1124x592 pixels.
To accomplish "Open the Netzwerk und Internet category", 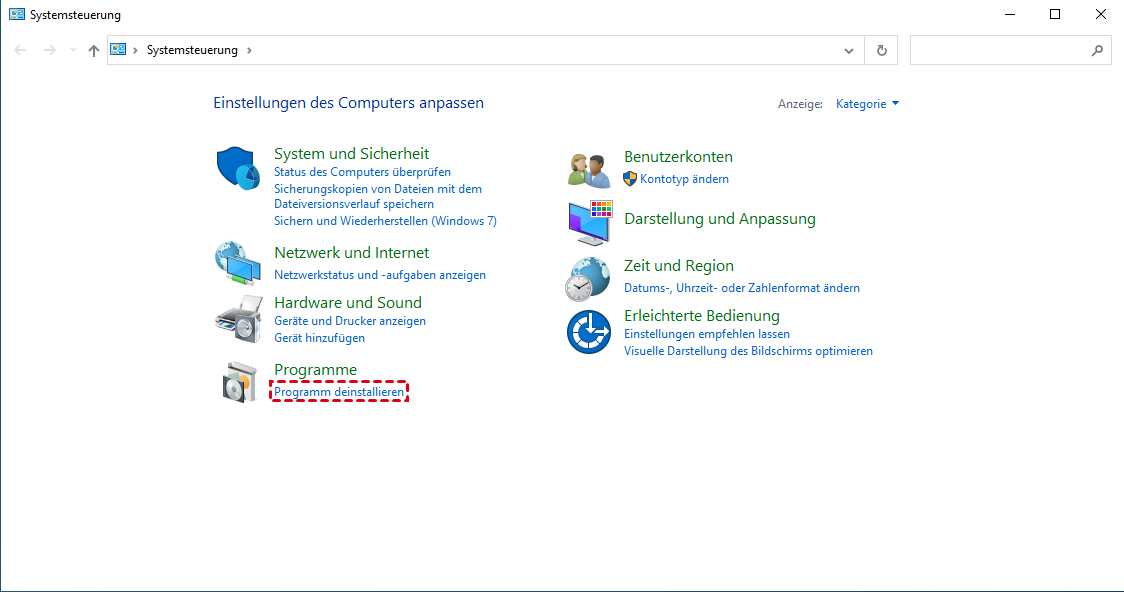I will 351,252.
